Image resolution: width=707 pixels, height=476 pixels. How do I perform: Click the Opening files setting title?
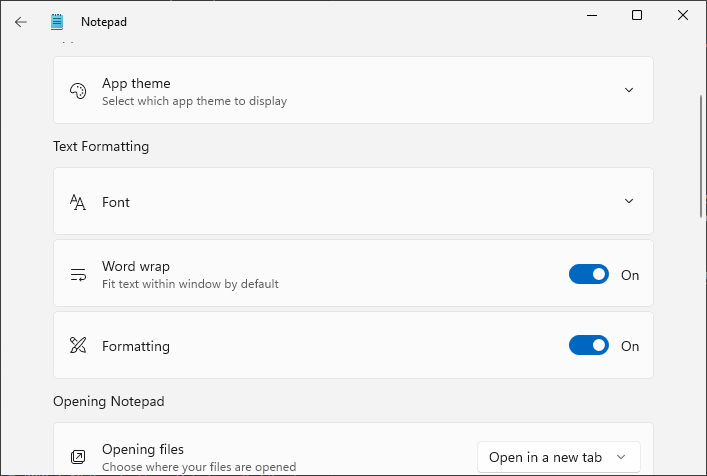click(143, 449)
